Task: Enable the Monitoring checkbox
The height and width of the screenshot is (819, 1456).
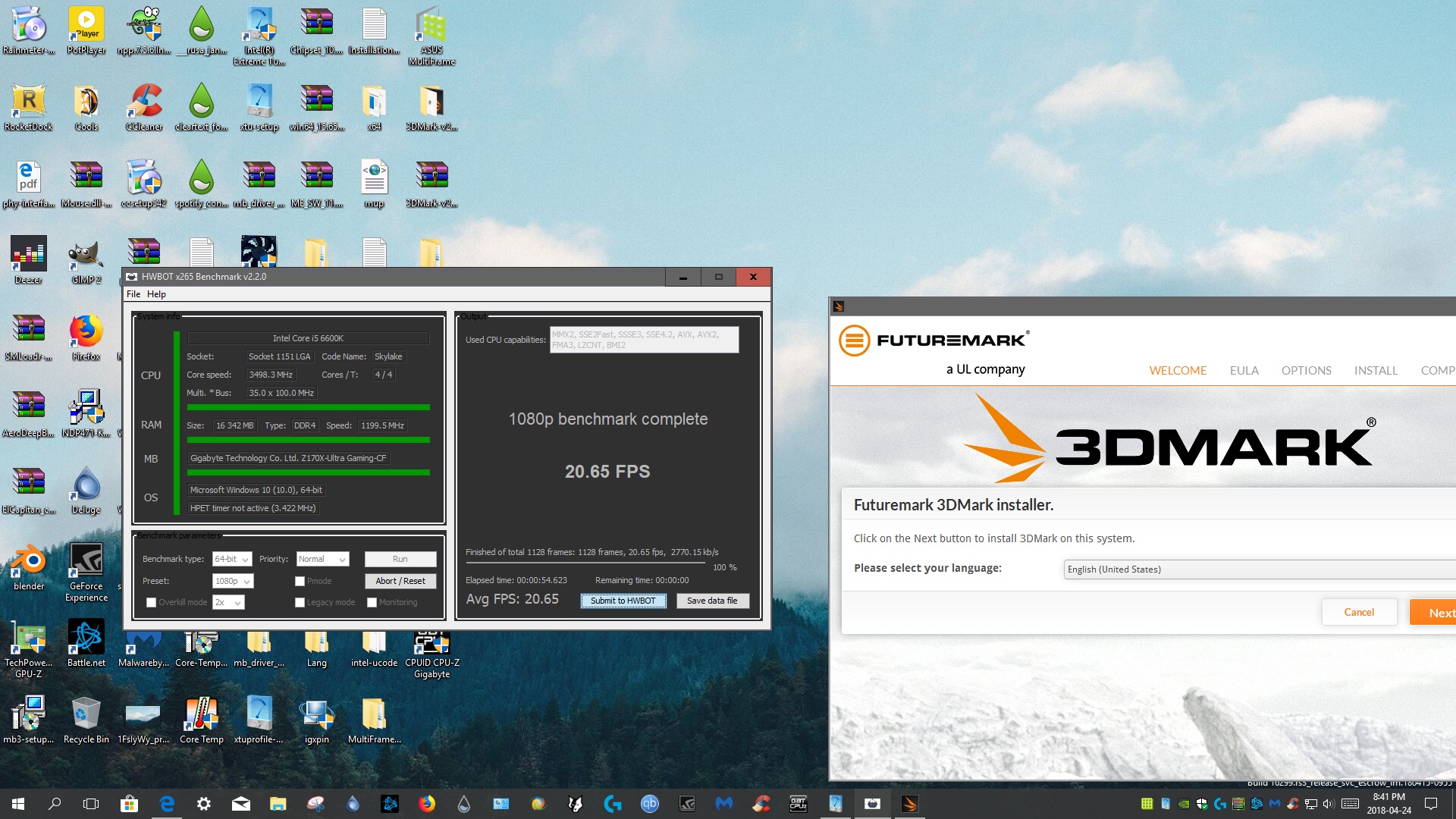Action: [x=372, y=603]
